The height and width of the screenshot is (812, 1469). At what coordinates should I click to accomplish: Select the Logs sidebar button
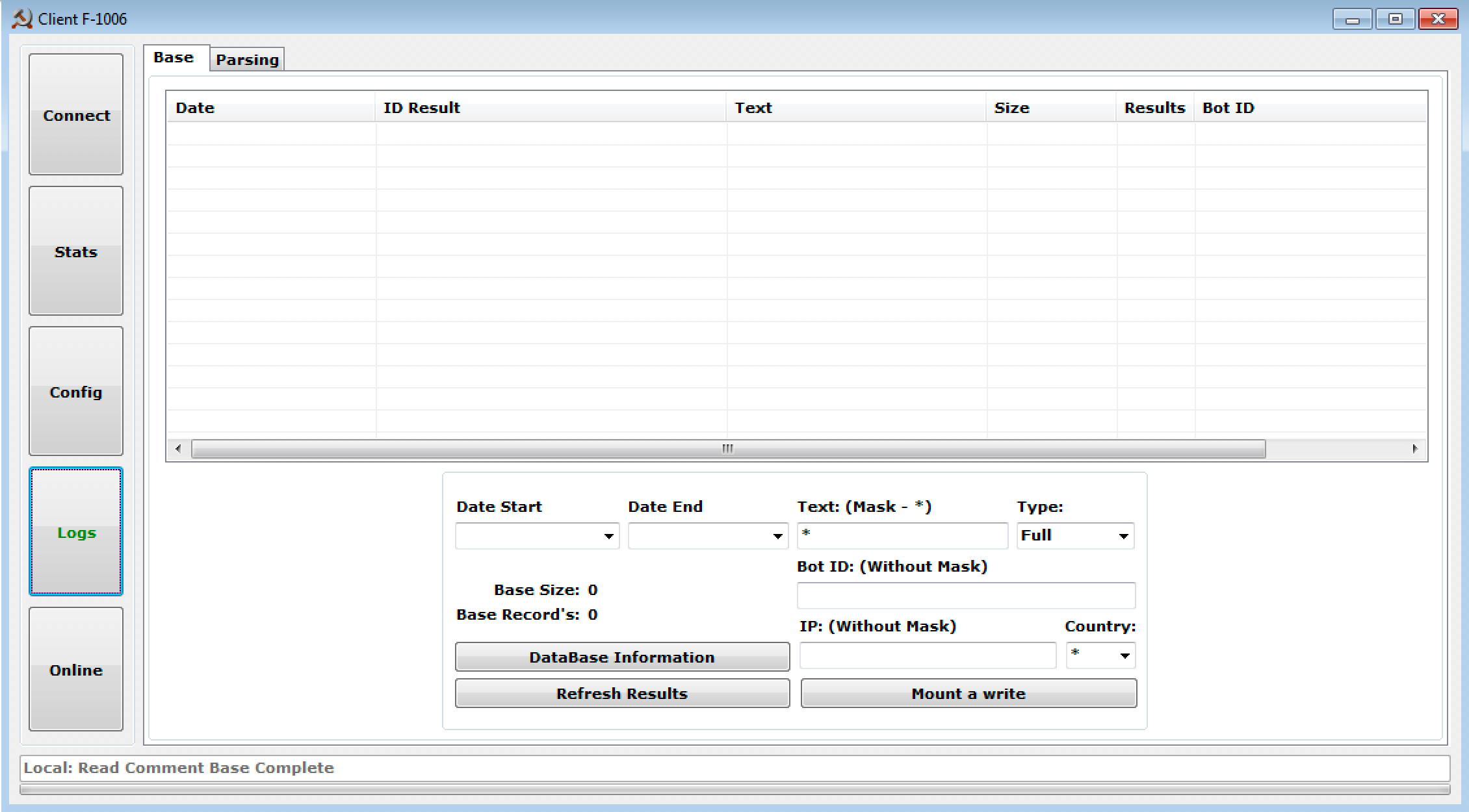76,532
